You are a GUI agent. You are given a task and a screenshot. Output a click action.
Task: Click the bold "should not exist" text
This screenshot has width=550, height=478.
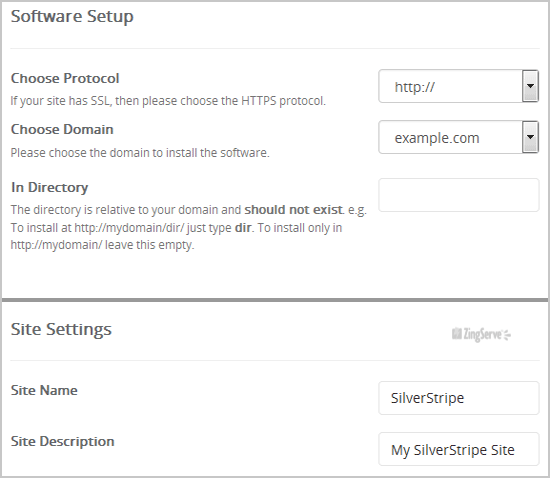point(293,210)
